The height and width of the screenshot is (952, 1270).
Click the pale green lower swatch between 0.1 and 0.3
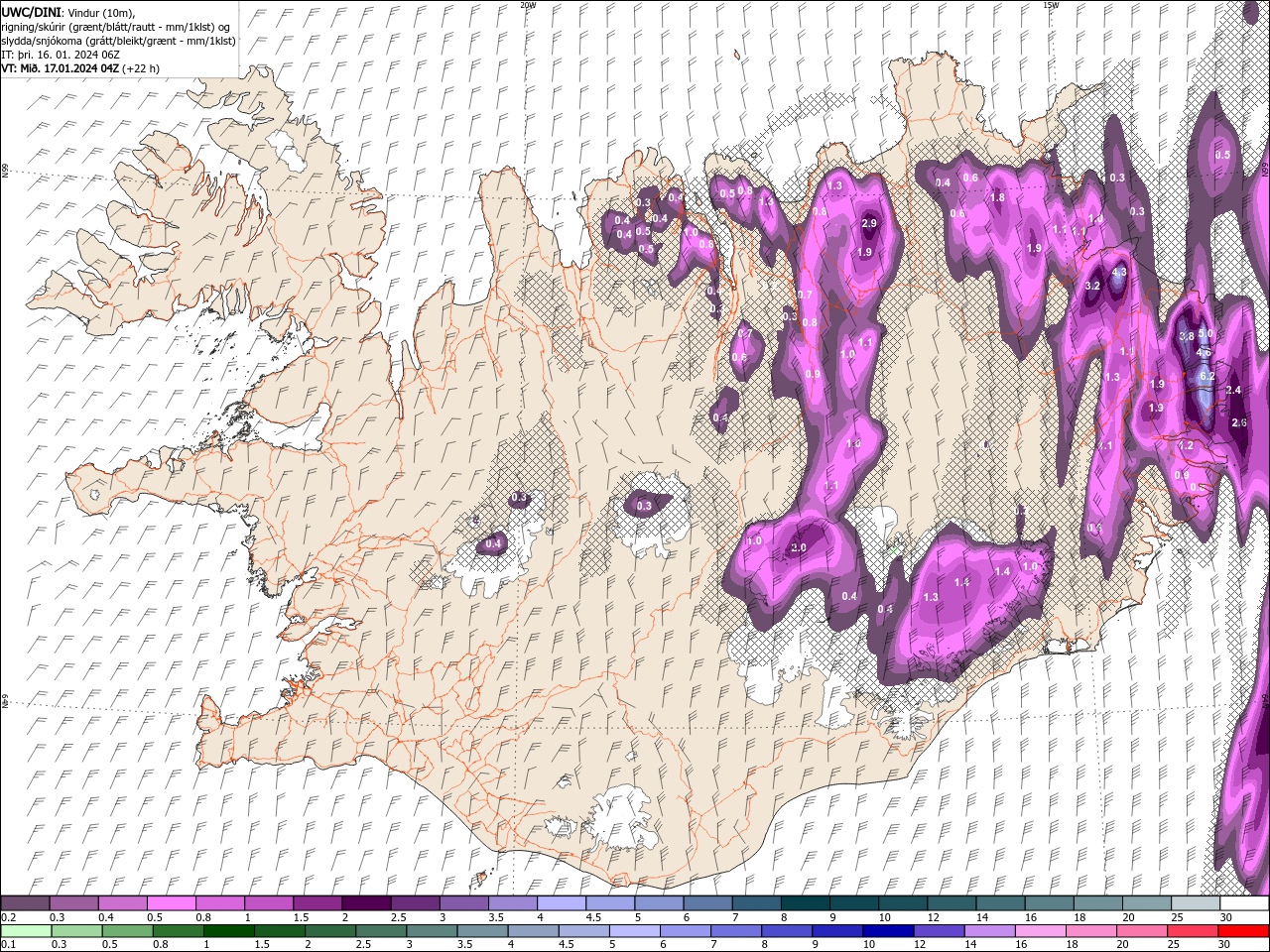pos(25,931)
